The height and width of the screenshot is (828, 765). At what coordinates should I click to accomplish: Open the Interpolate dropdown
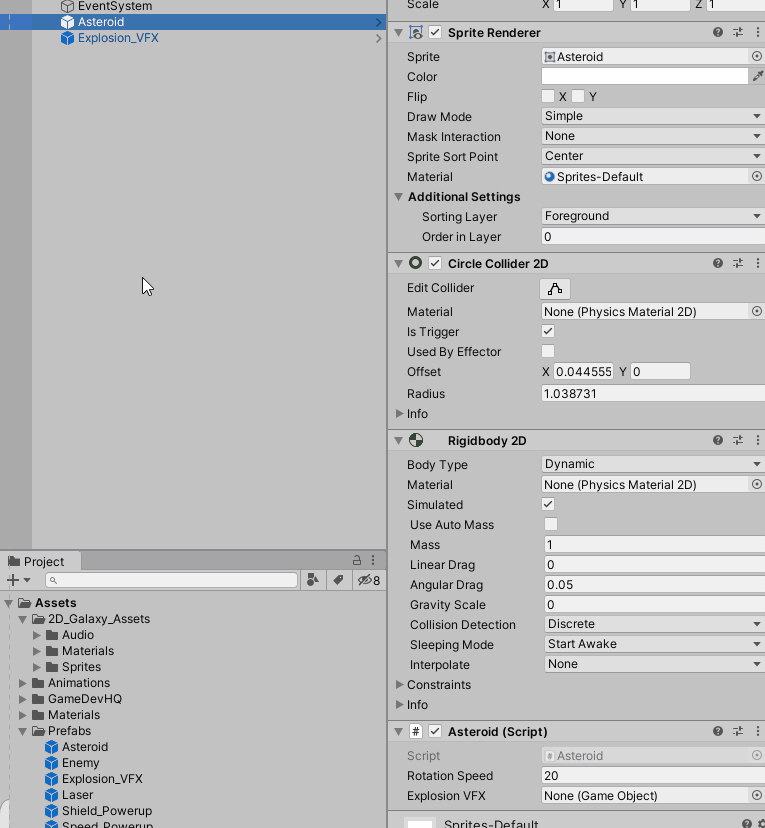tap(655, 664)
